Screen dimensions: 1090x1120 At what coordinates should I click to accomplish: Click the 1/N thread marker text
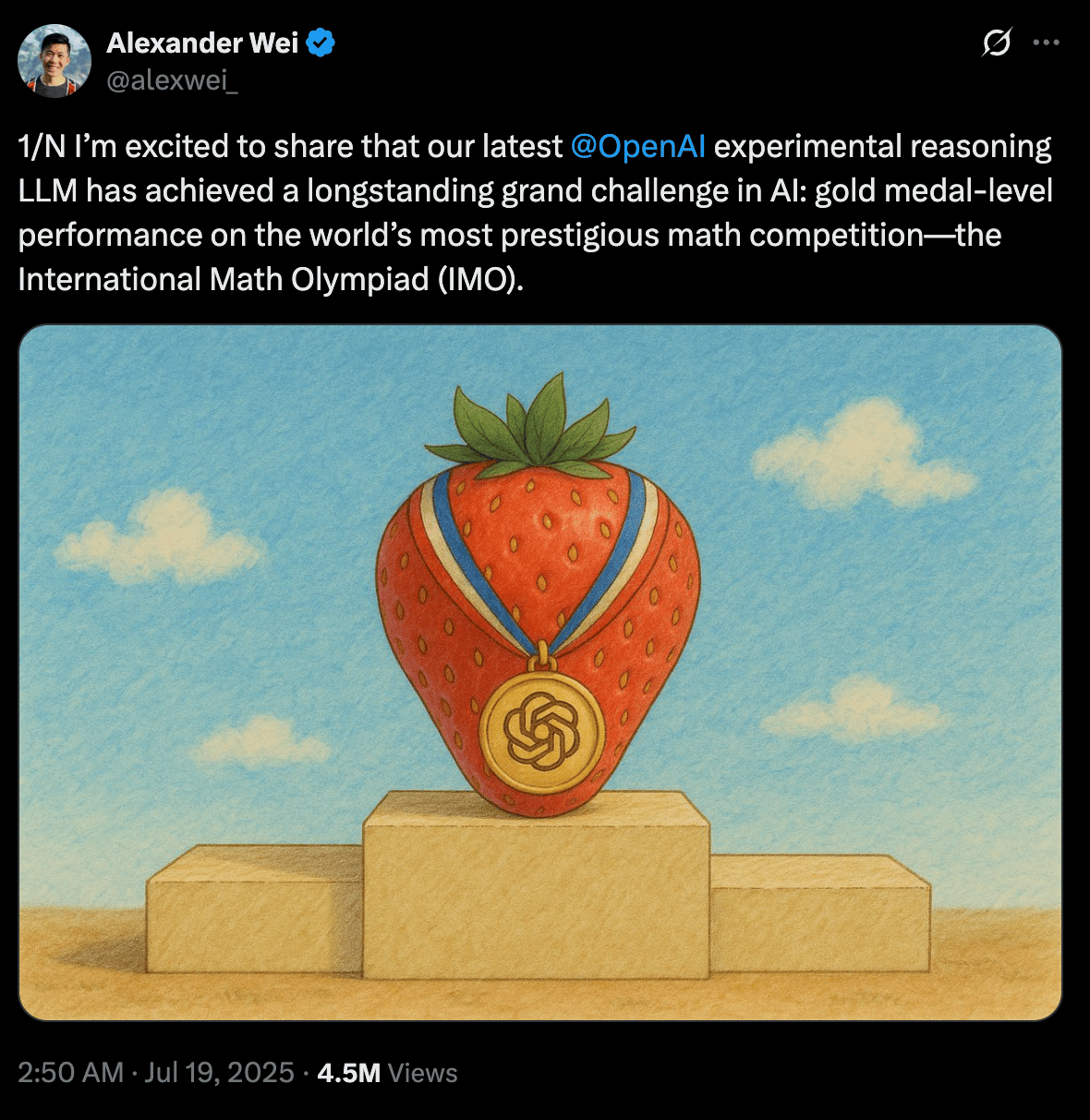tap(42, 146)
